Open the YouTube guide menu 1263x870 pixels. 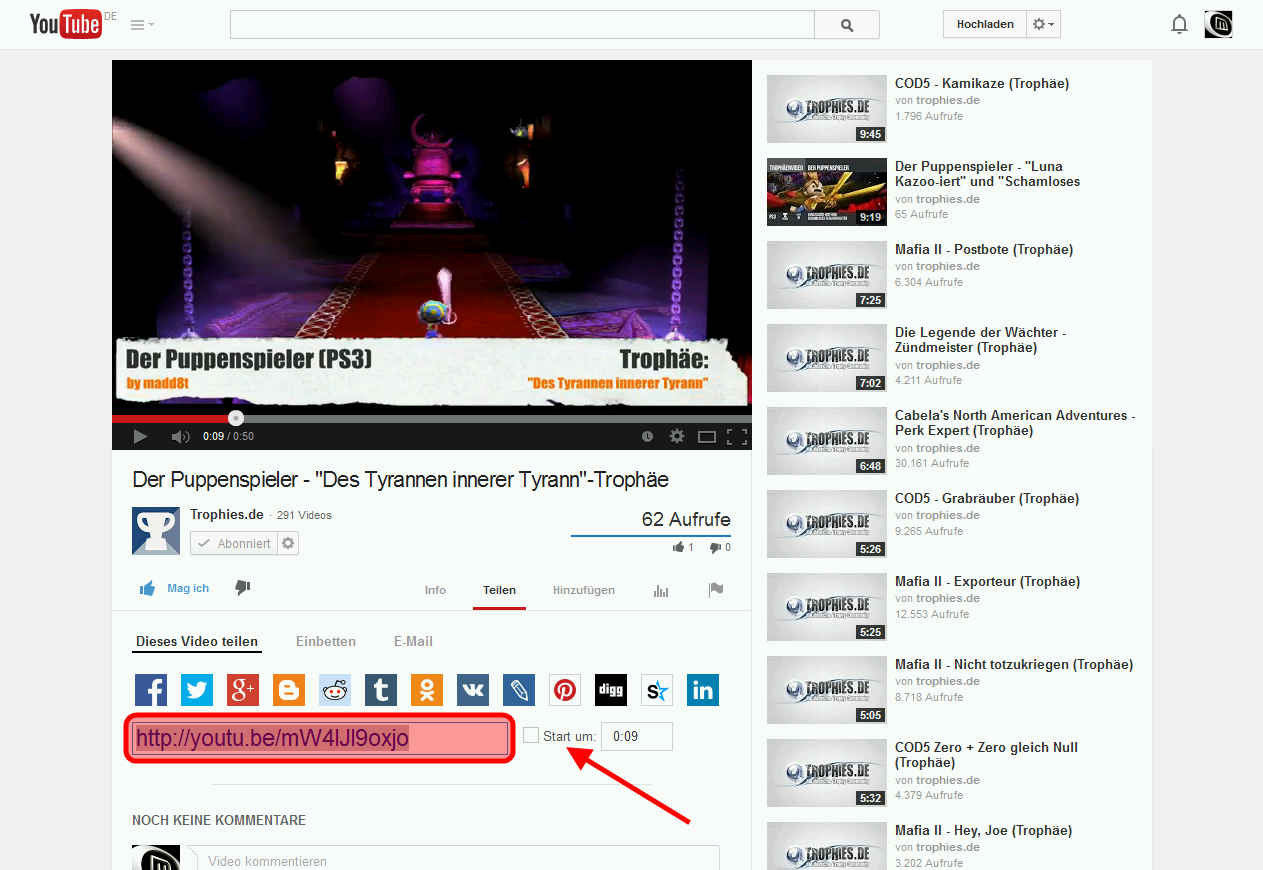[140, 24]
